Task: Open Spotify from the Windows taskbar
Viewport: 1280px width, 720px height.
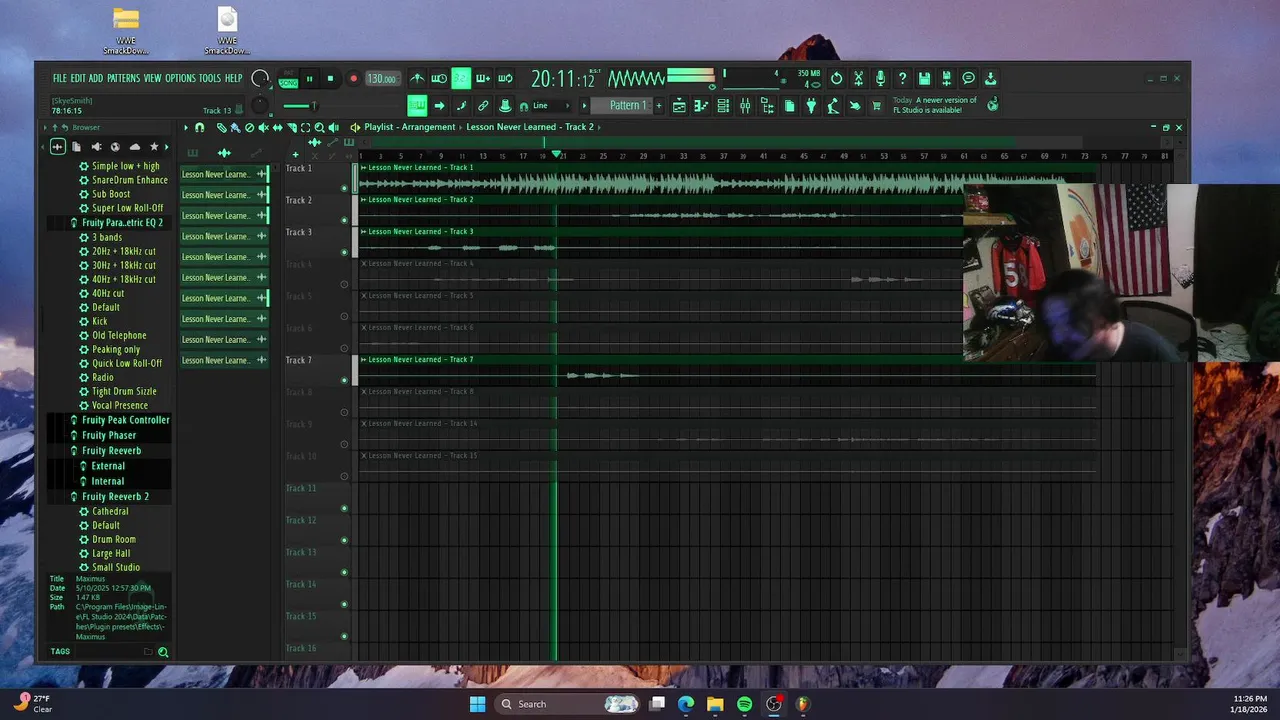Action: pyautogui.click(x=744, y=704)
